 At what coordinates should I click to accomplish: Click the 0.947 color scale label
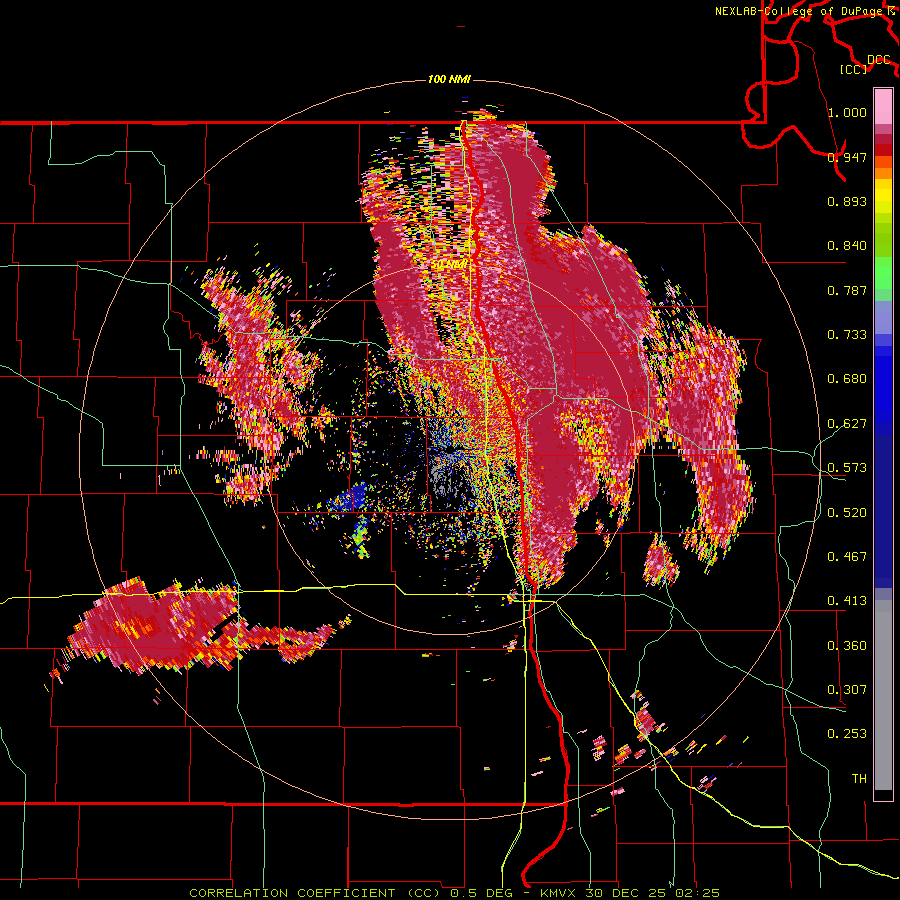point(847,157)
